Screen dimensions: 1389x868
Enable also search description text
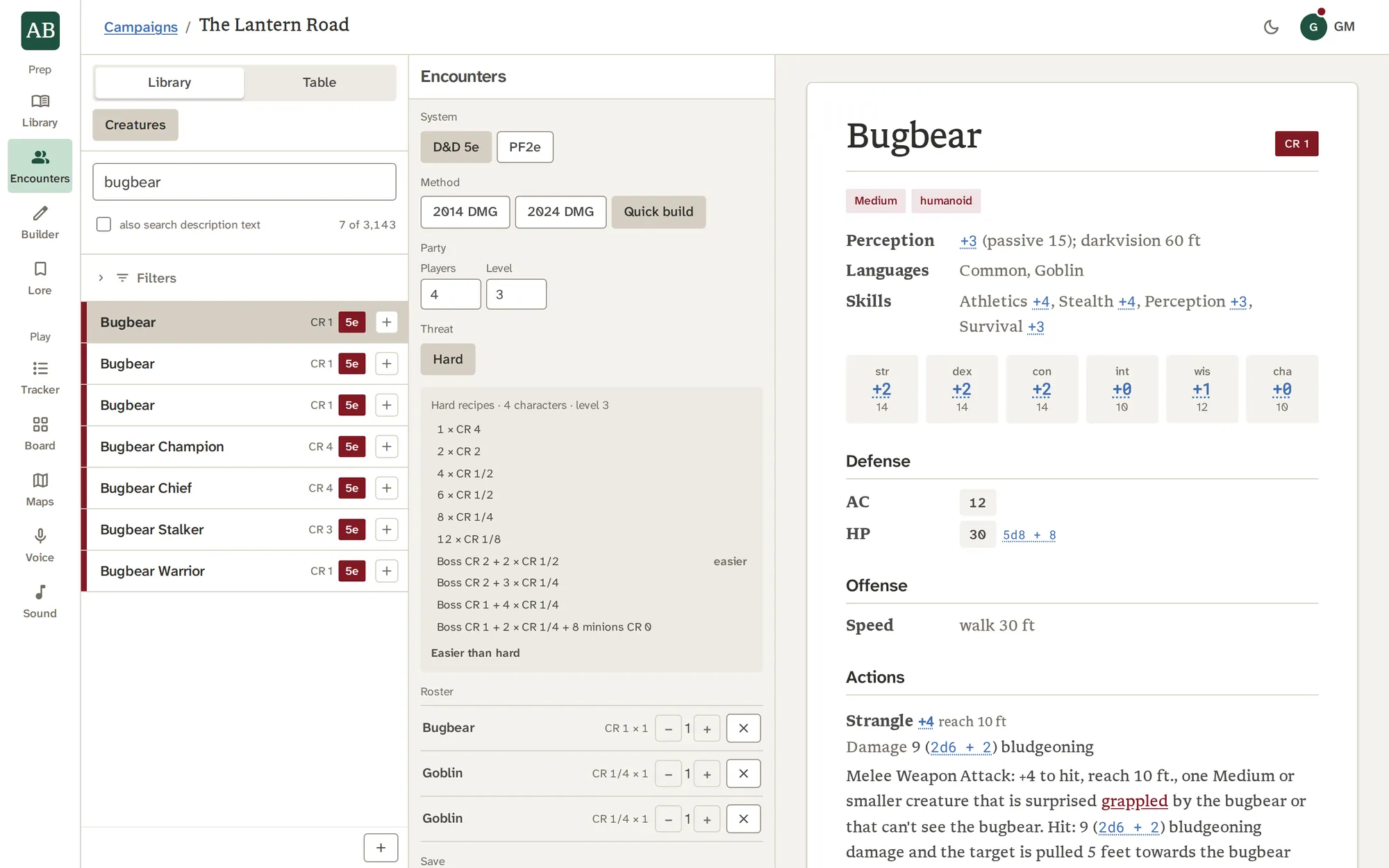[x=103, y=224]
